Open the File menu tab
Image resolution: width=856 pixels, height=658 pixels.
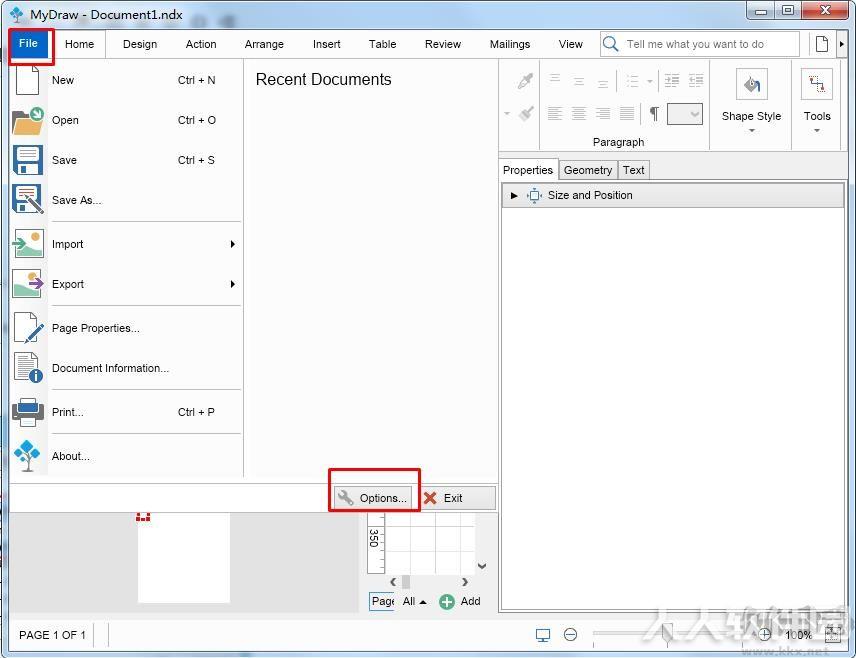click(x=28, y=43)
